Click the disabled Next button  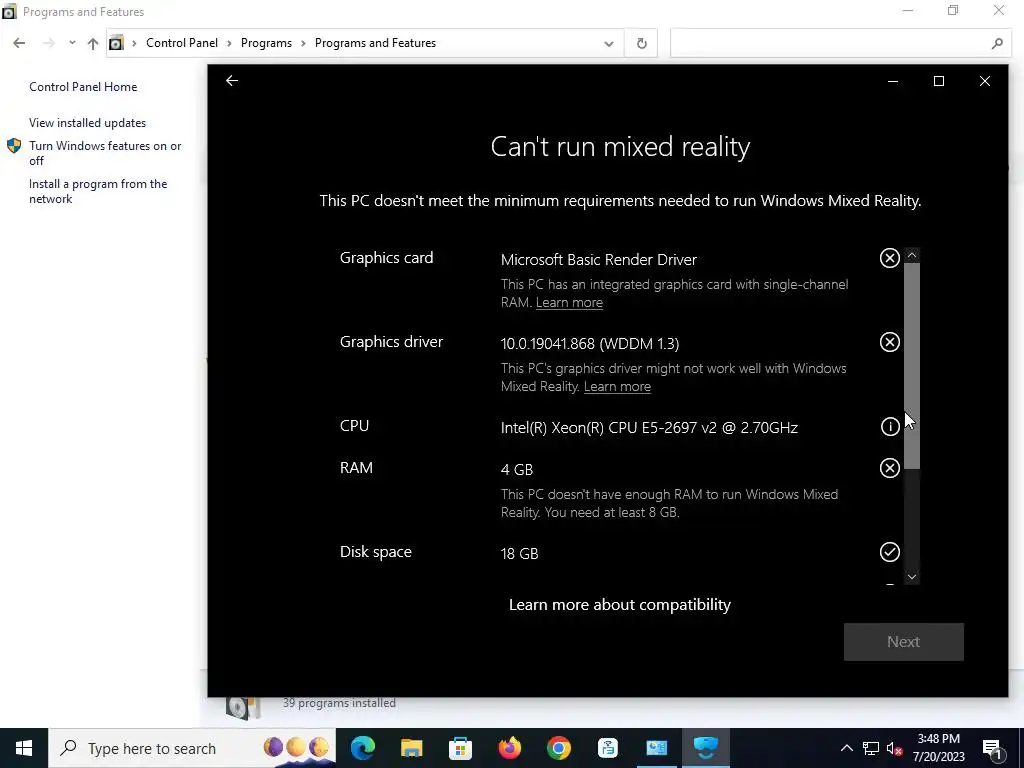point(903,641)
